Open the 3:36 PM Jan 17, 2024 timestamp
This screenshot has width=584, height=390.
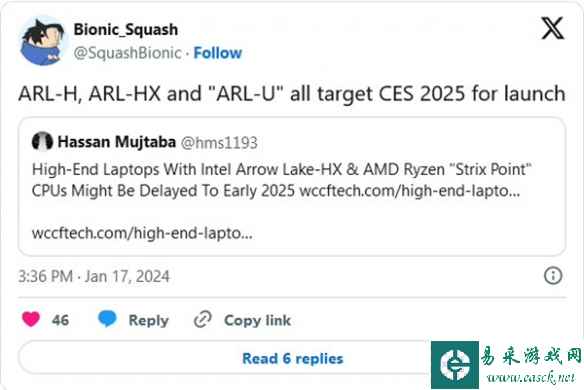coord(94,276)
